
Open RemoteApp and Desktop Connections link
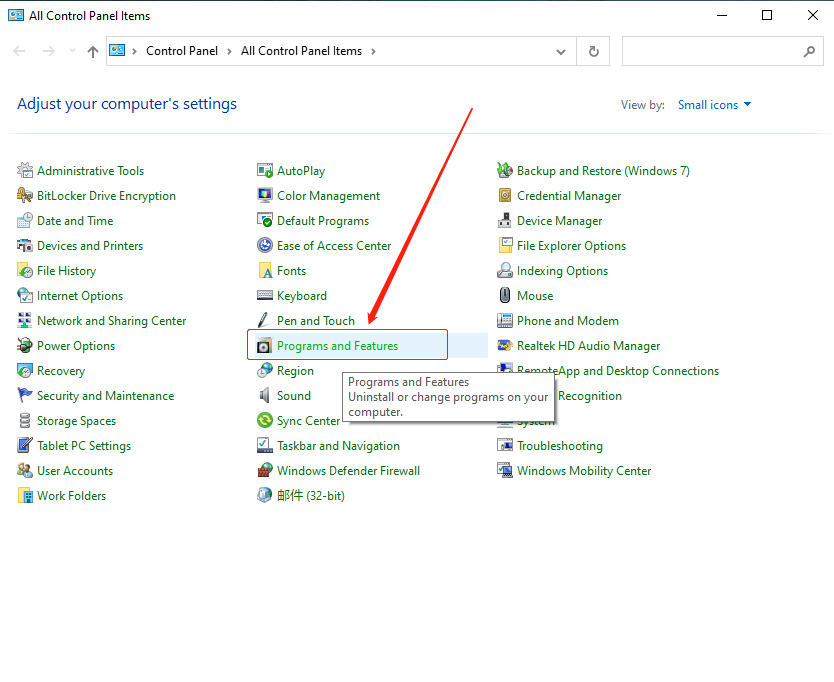coord(618,371)
